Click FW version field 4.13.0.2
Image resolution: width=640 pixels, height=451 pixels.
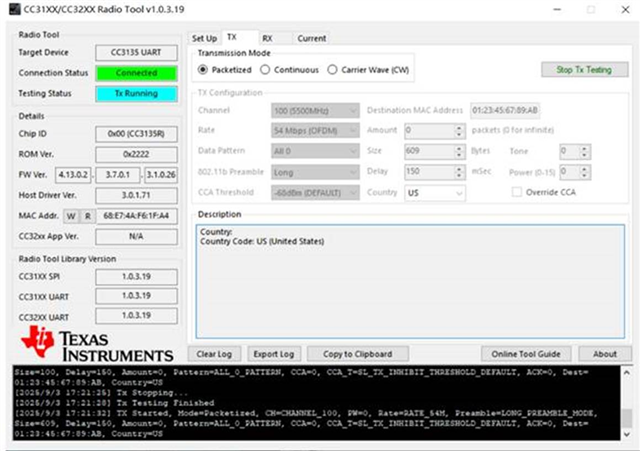pos(73,175)
